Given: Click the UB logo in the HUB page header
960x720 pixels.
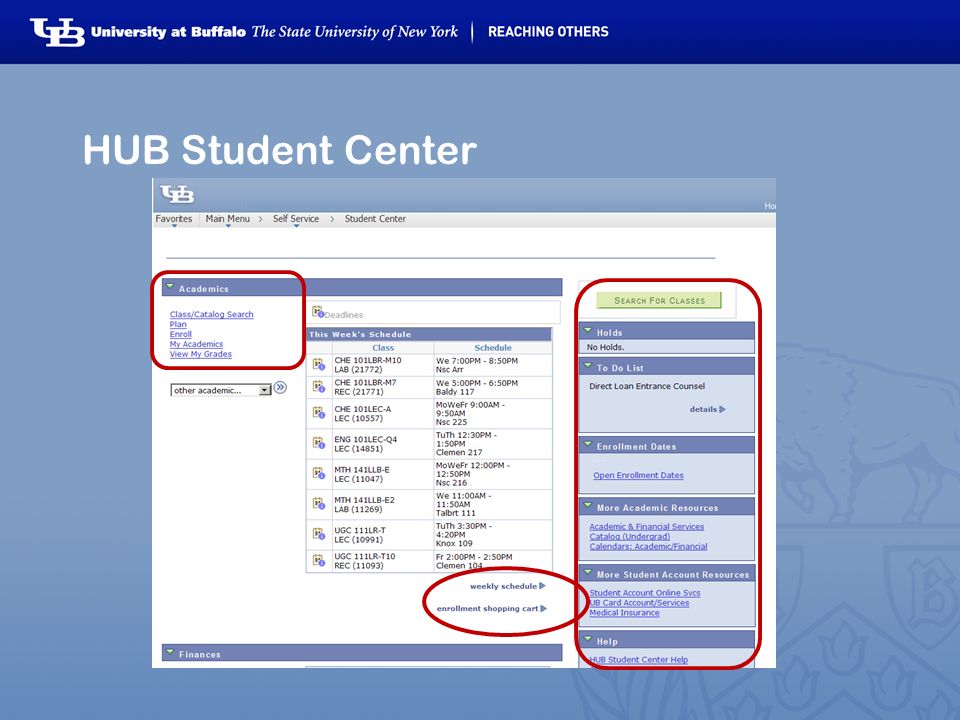Looking at the screenshot, I should 177,194.
